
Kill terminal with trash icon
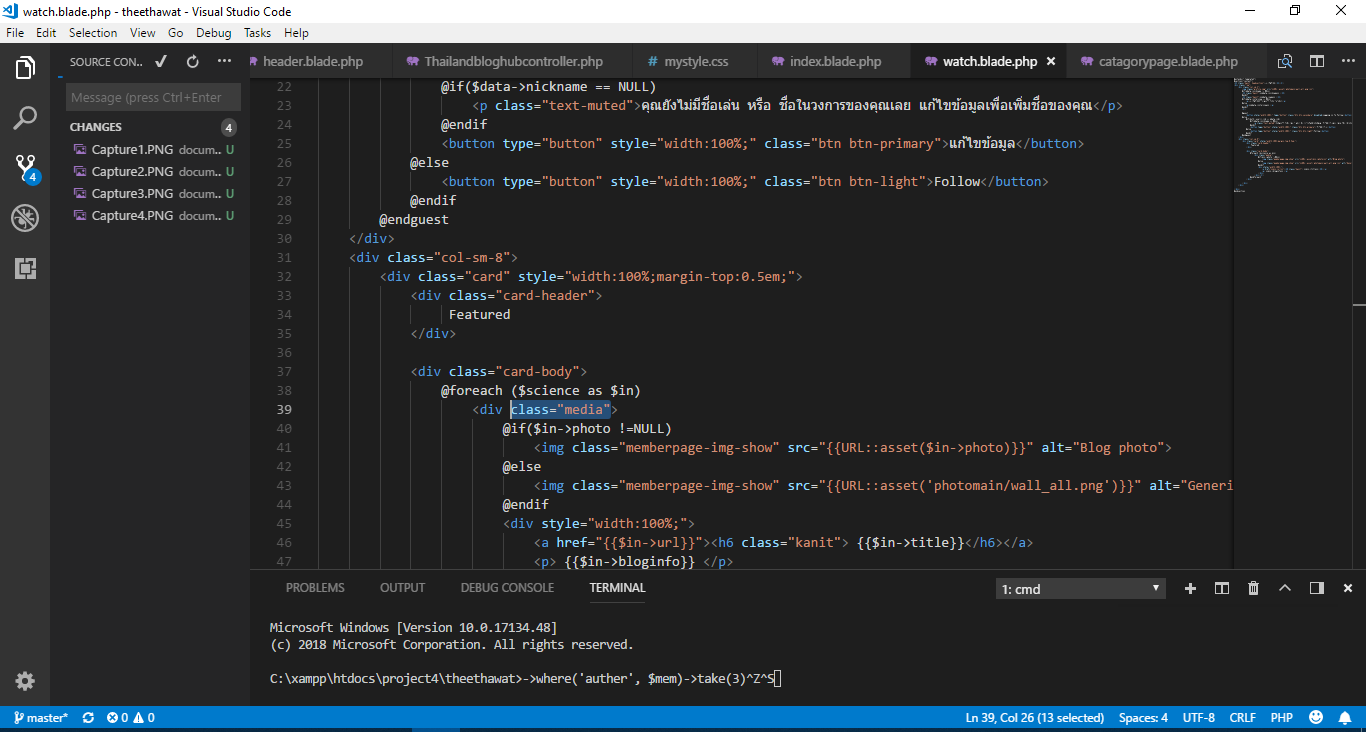[x=1253, y=588]
